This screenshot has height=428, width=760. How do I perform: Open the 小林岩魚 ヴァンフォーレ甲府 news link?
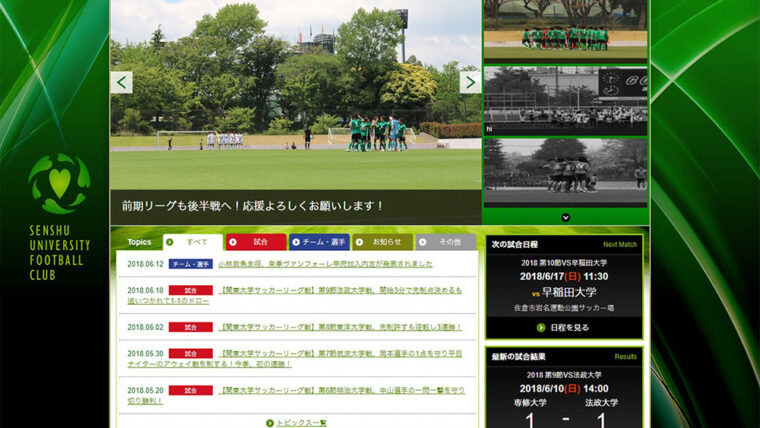click(325, 264)
